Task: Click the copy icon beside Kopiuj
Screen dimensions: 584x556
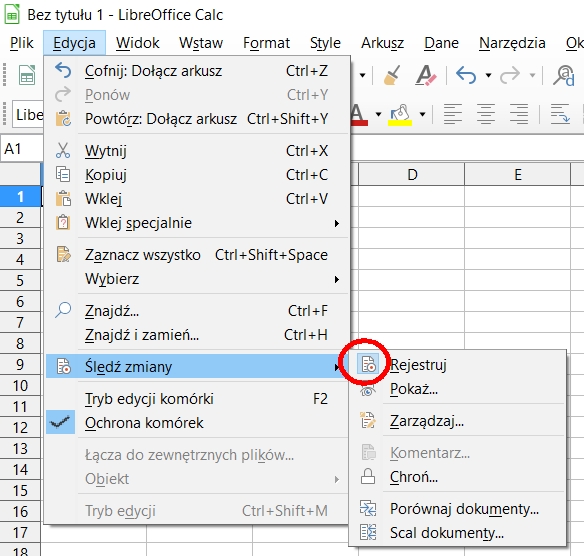Action: point(63,174)
